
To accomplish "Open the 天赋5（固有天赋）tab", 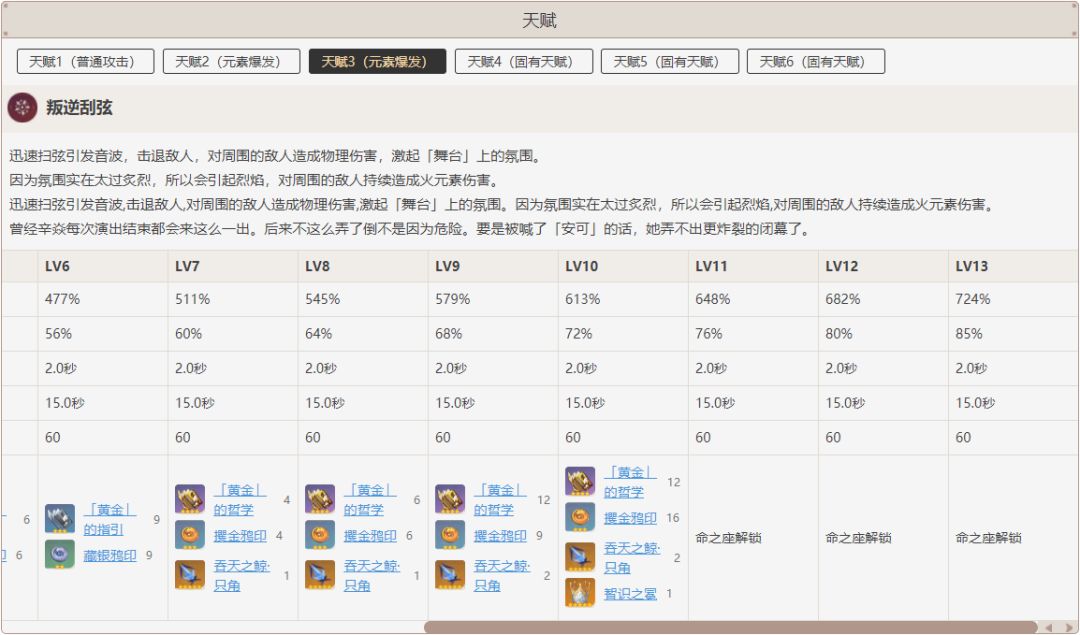I will pos(669,61).
